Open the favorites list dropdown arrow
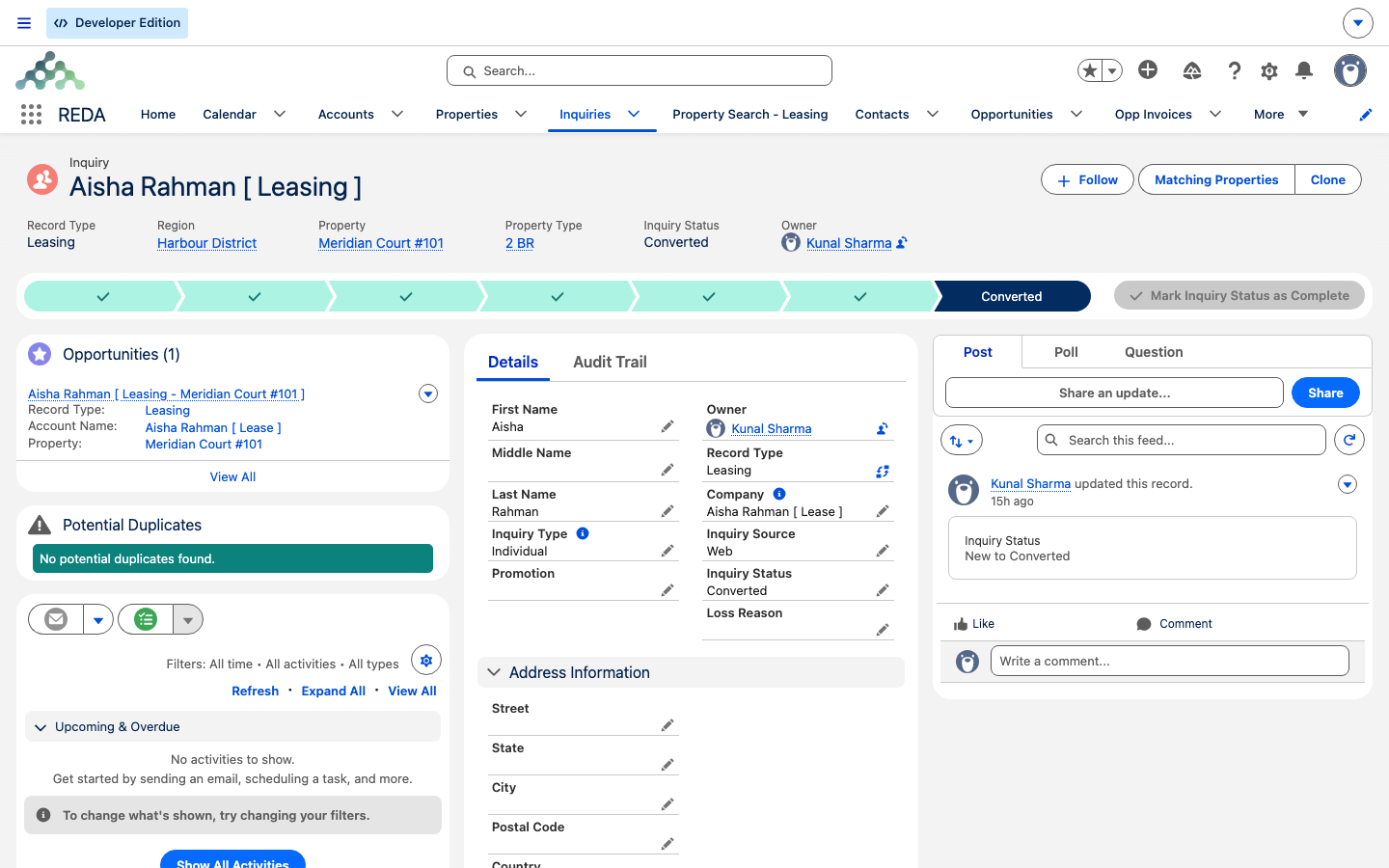 (1112, 70)
